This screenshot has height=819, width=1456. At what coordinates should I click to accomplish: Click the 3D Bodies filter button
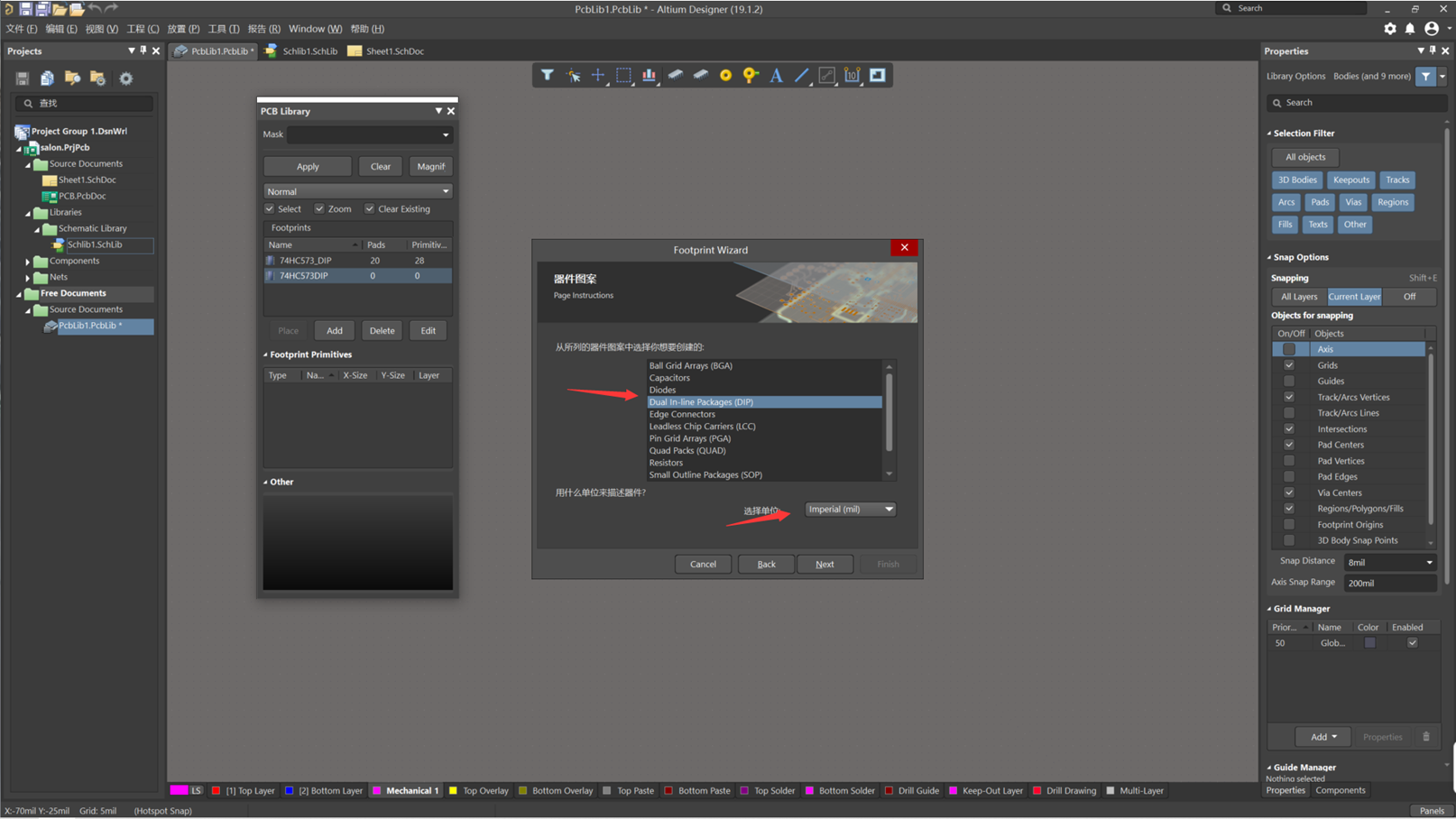pos(1297,179)
